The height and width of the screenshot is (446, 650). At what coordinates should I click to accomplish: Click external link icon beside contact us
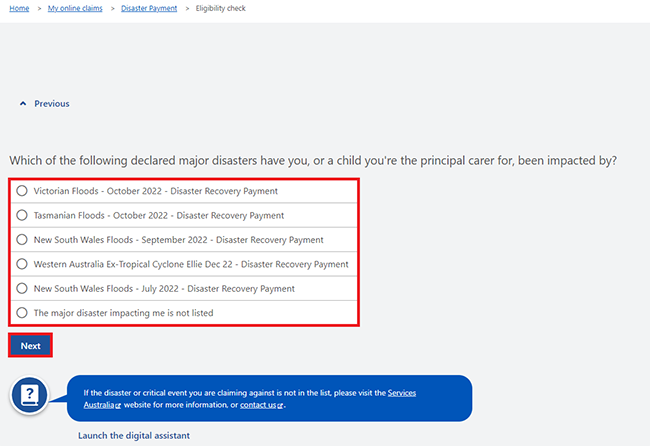(280, 406)
